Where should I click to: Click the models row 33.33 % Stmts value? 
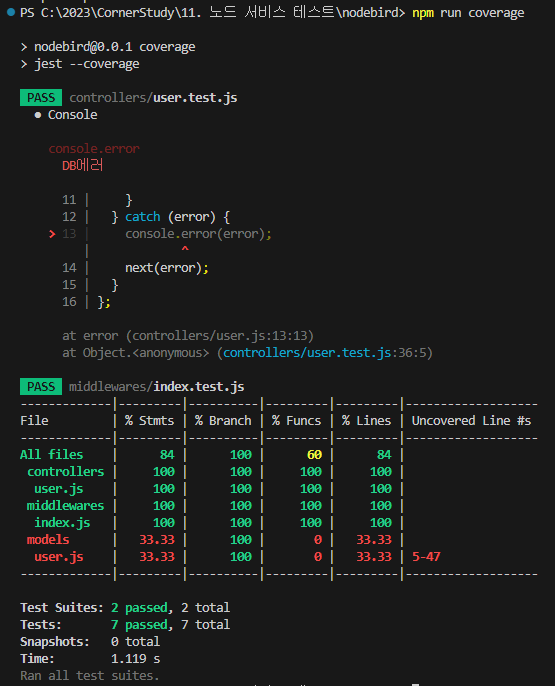click(157, 540)
